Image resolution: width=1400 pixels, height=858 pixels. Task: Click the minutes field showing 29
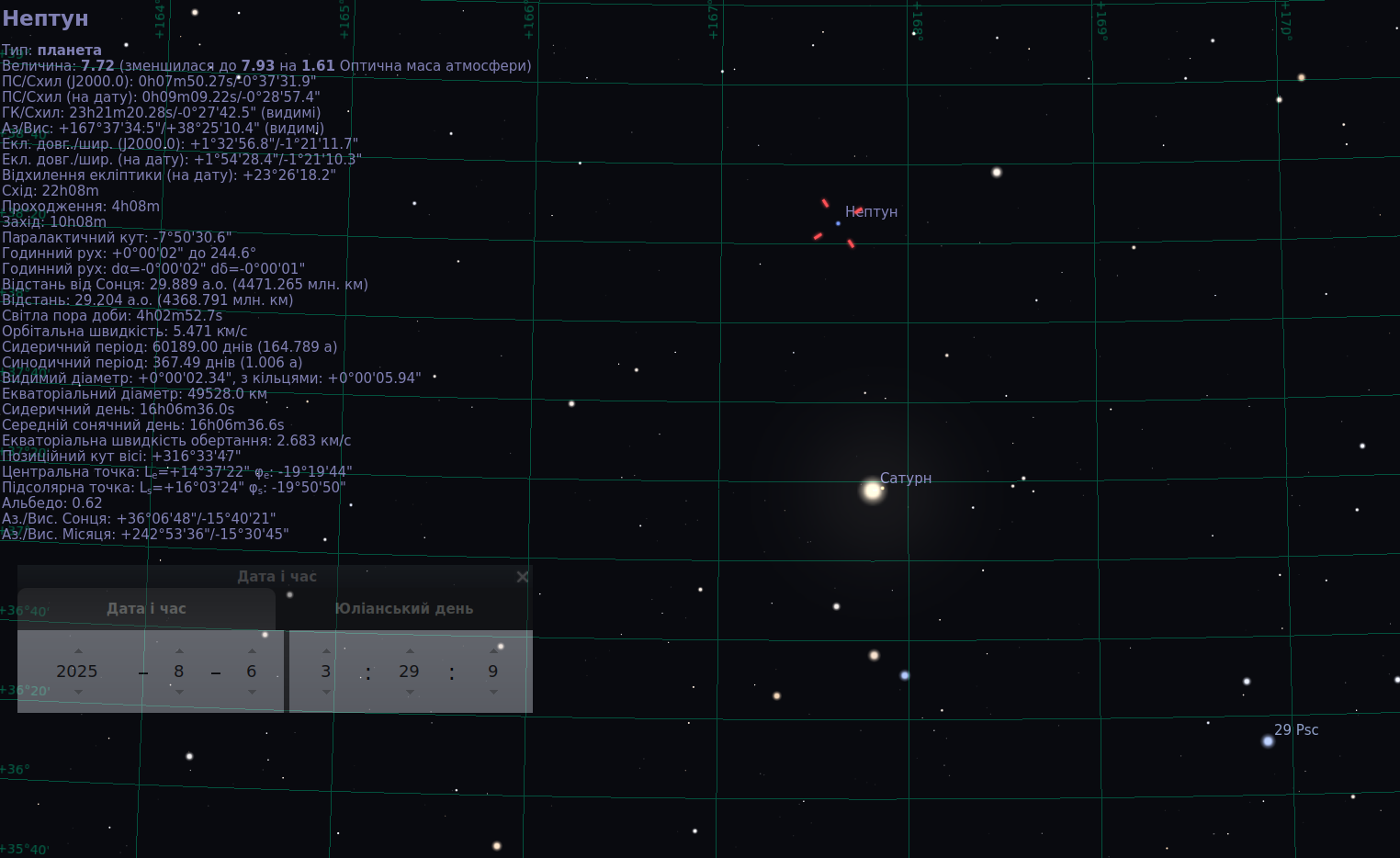pos(410,672)
